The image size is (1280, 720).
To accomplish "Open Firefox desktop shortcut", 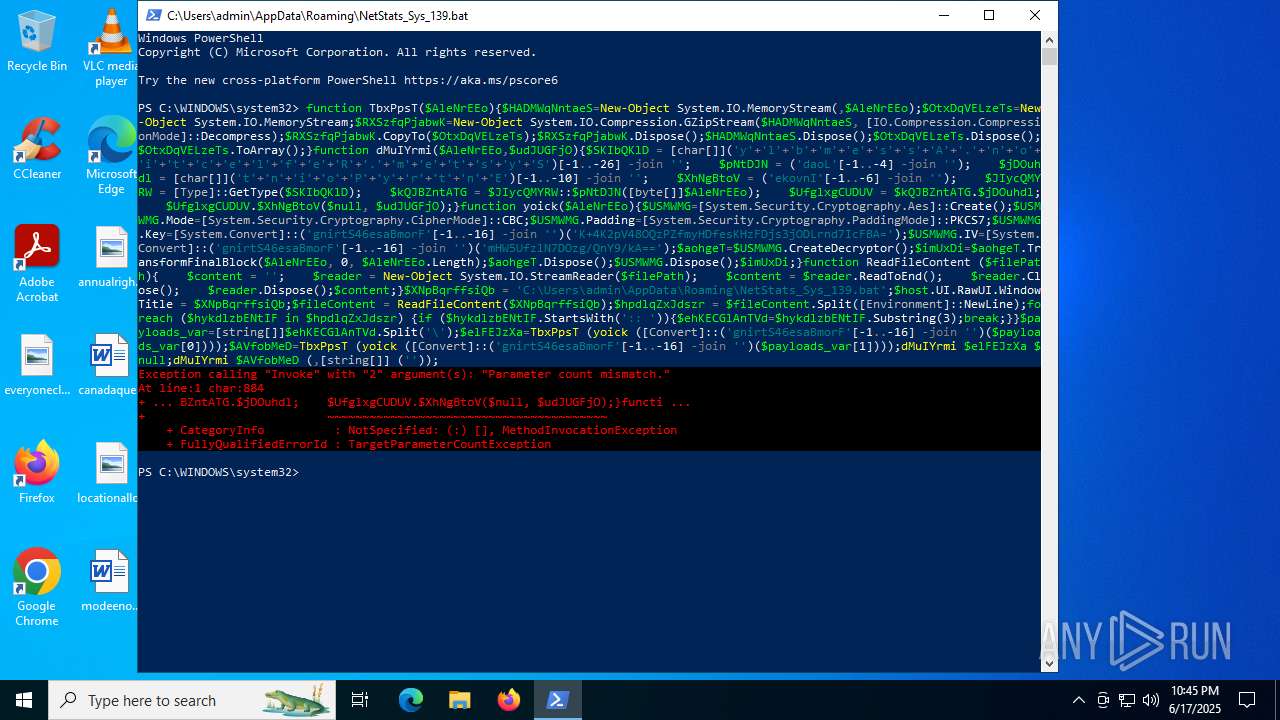I will click(37, 472).
